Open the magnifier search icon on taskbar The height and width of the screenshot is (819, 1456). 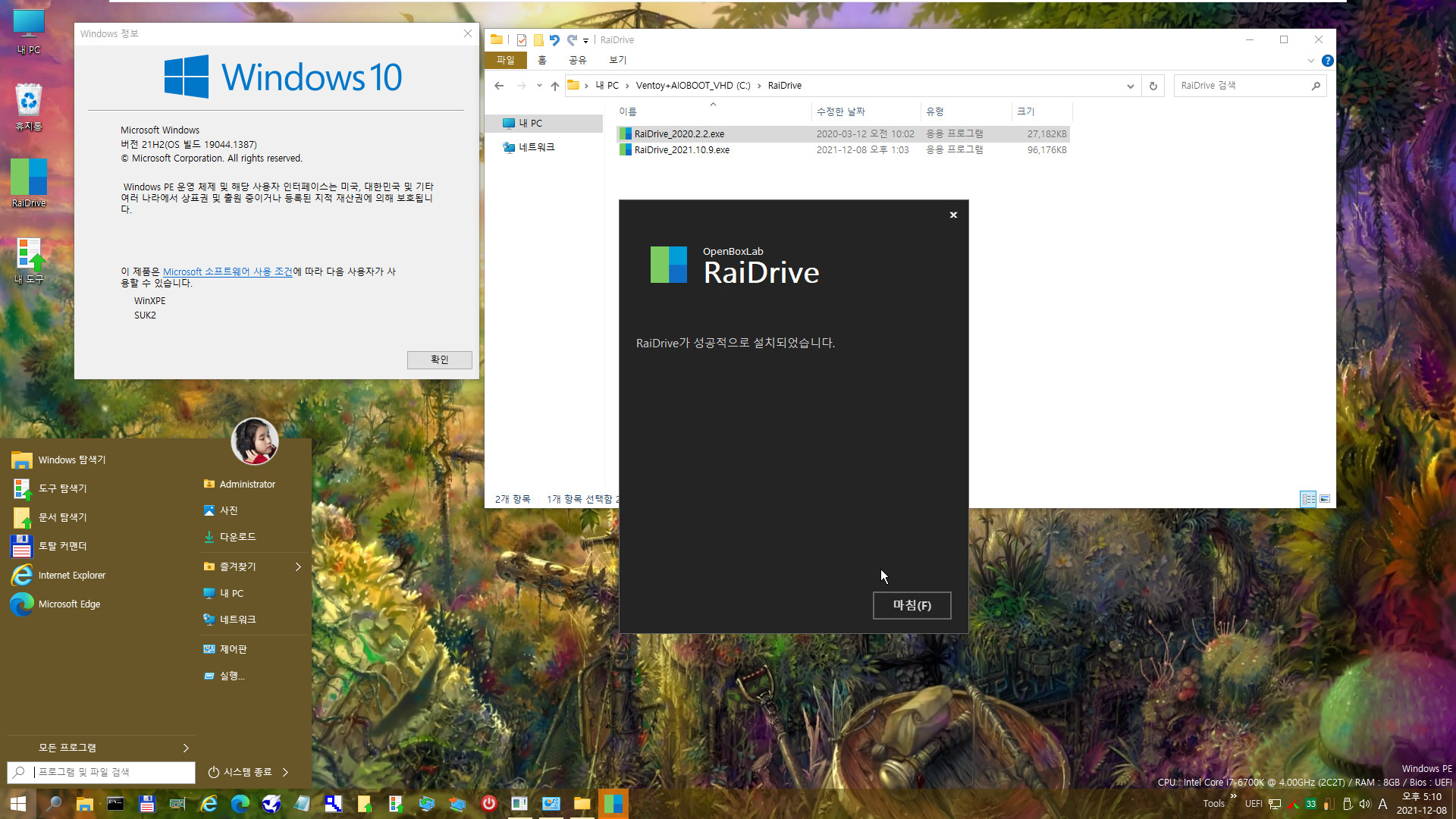click(x=53, y=804)
